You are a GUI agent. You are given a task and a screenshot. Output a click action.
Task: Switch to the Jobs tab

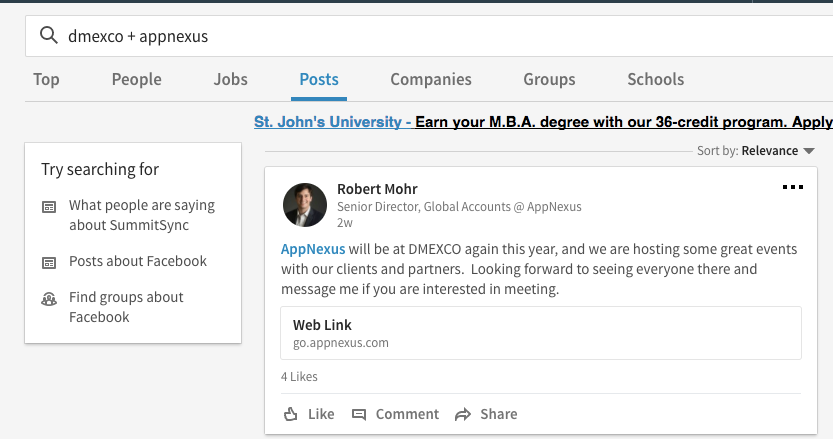click(230, 80)
